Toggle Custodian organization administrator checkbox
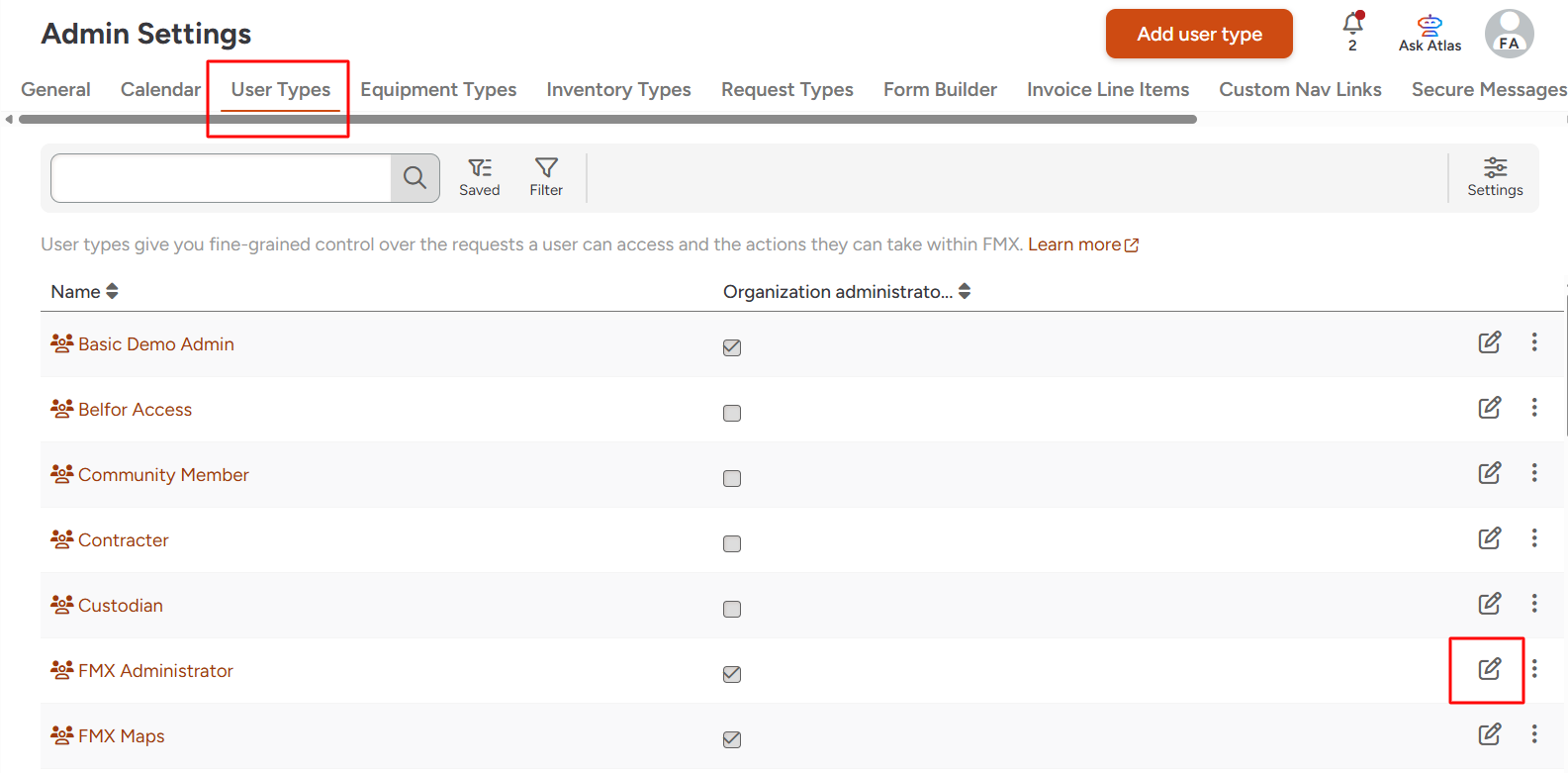Screen dimensions: 1568x773 (732, 609)
